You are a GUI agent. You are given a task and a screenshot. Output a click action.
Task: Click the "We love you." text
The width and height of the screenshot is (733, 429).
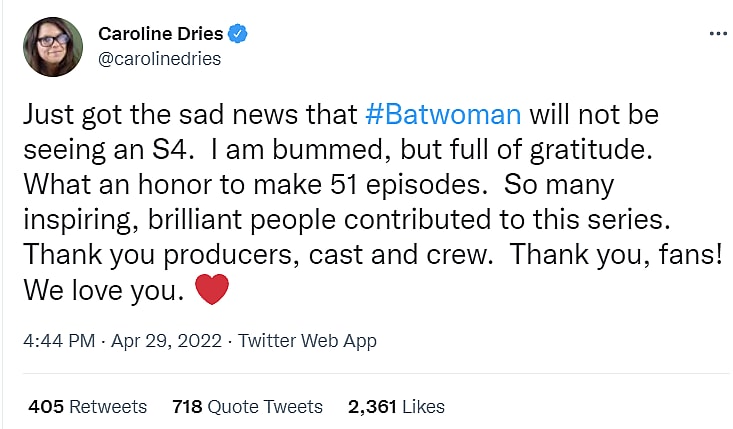(x=96, y=293)
